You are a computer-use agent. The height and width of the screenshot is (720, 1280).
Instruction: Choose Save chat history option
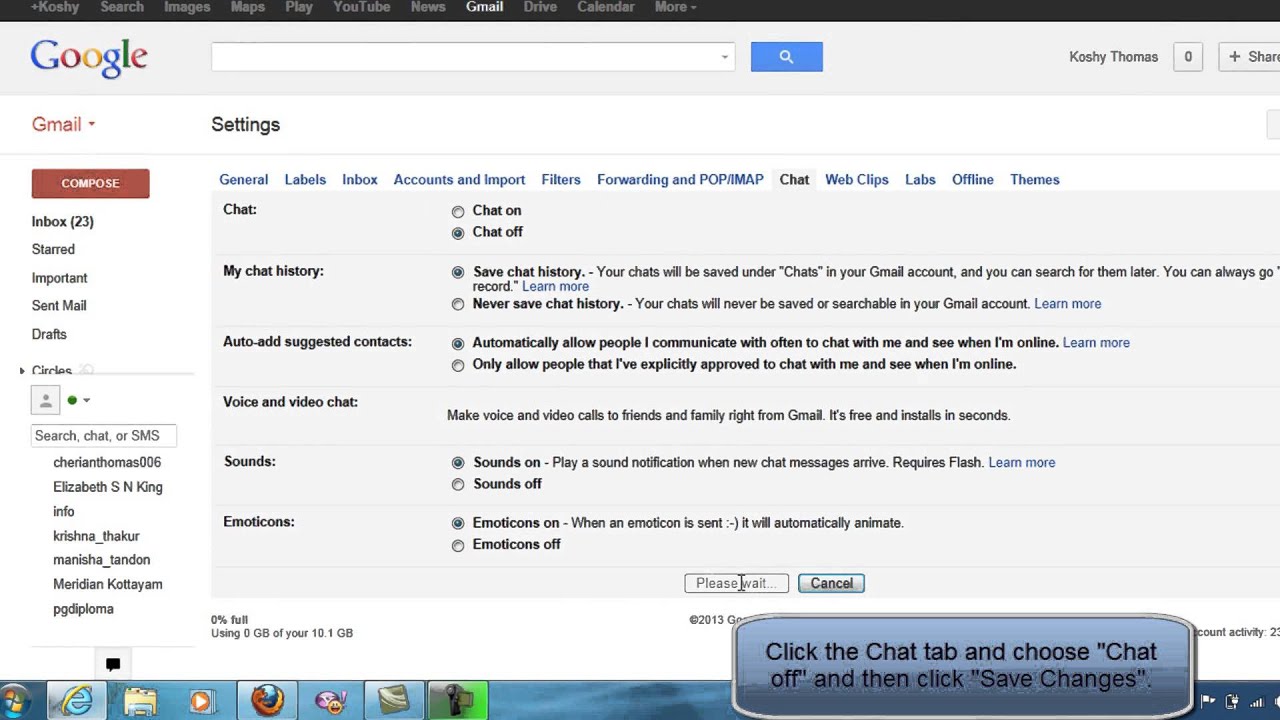point(458,272)
